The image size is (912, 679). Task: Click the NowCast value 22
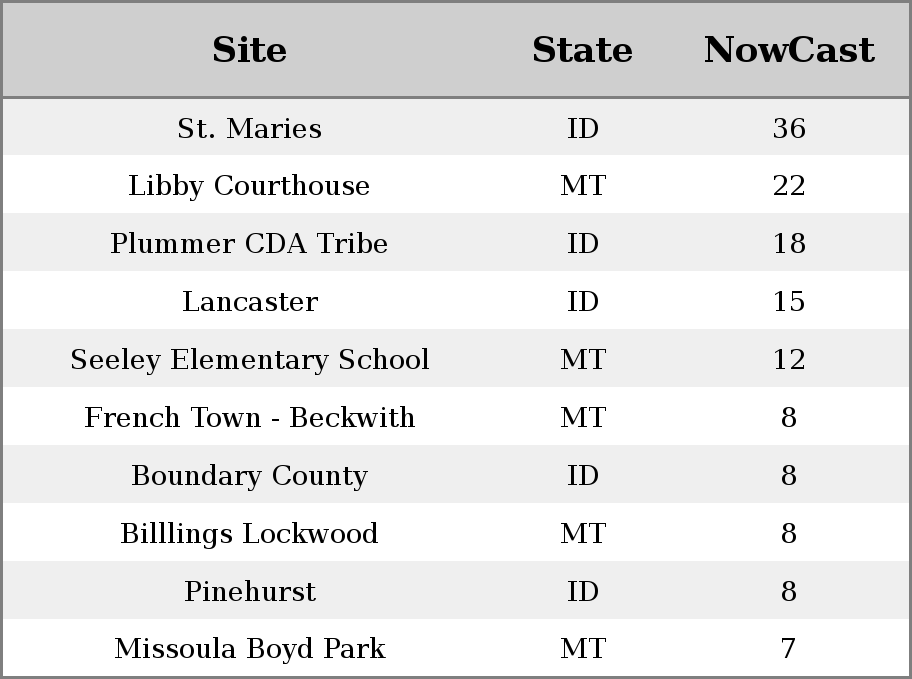pos(789,186)
